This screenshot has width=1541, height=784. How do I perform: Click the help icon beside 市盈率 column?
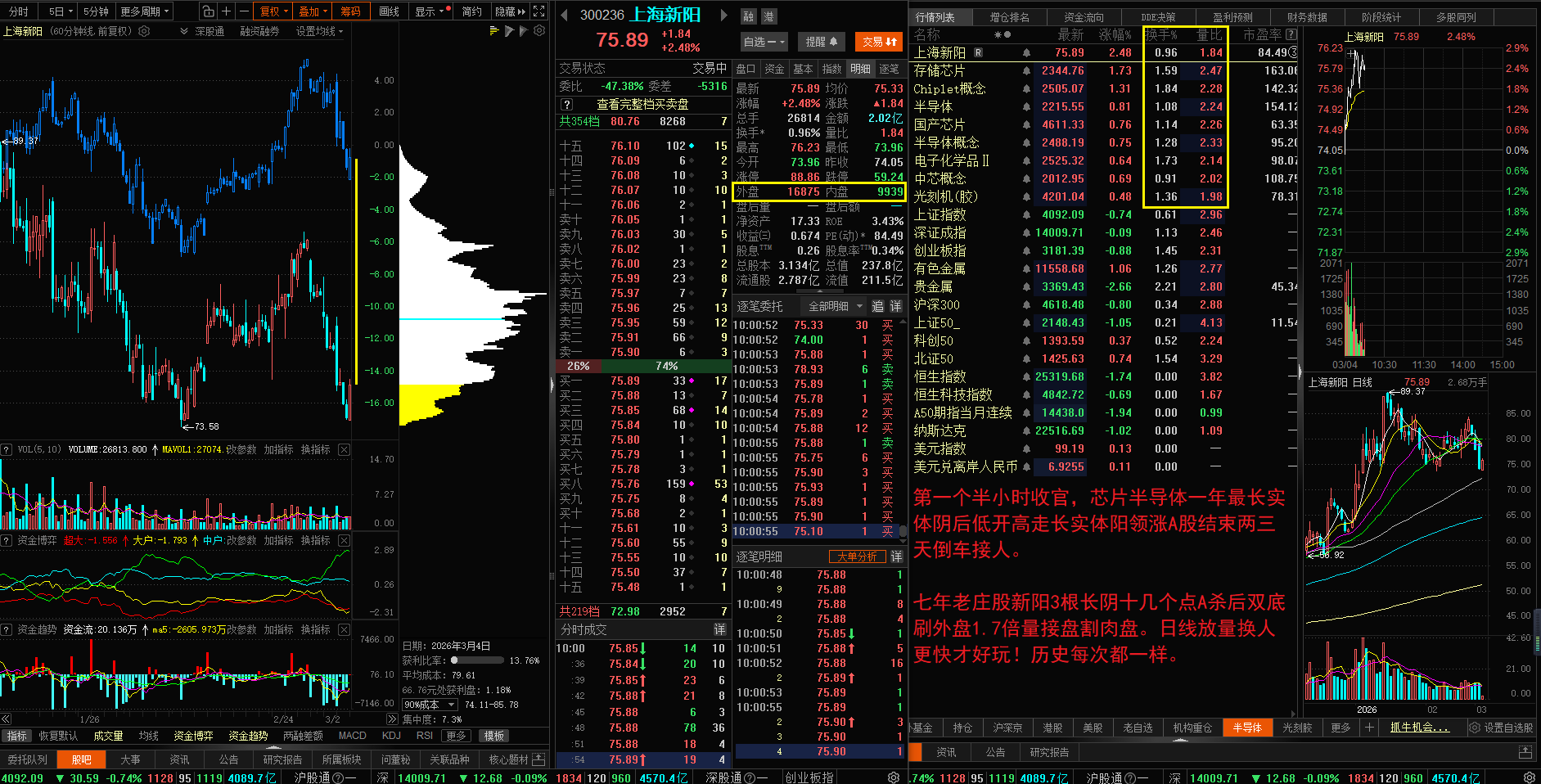click(x=1291, y=34)
